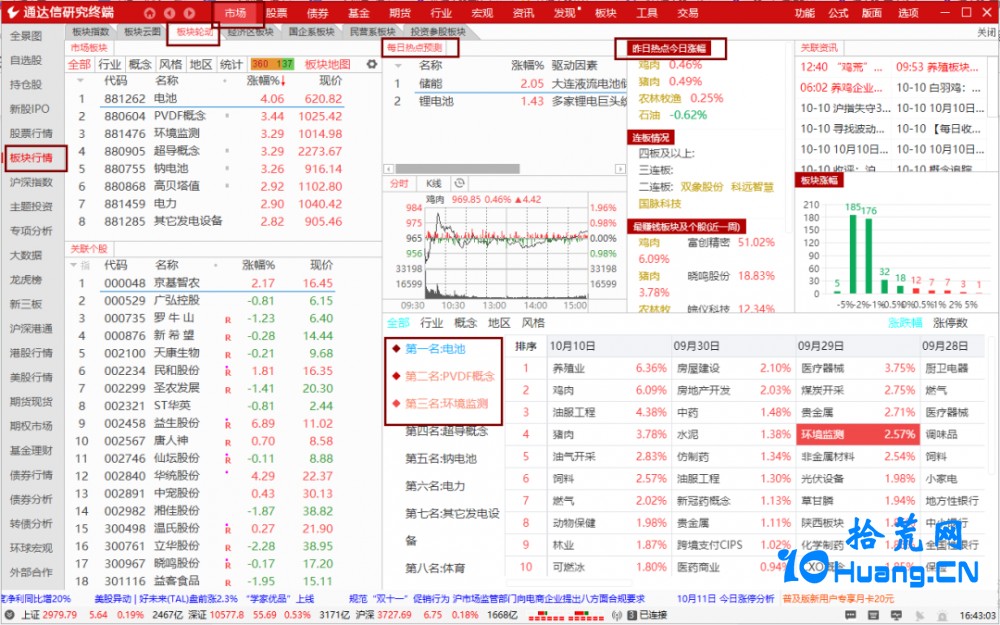Click the 185 green bar in 板块涨幅 chart
This screenshot has height=625, width=1000.
[853, 254]
